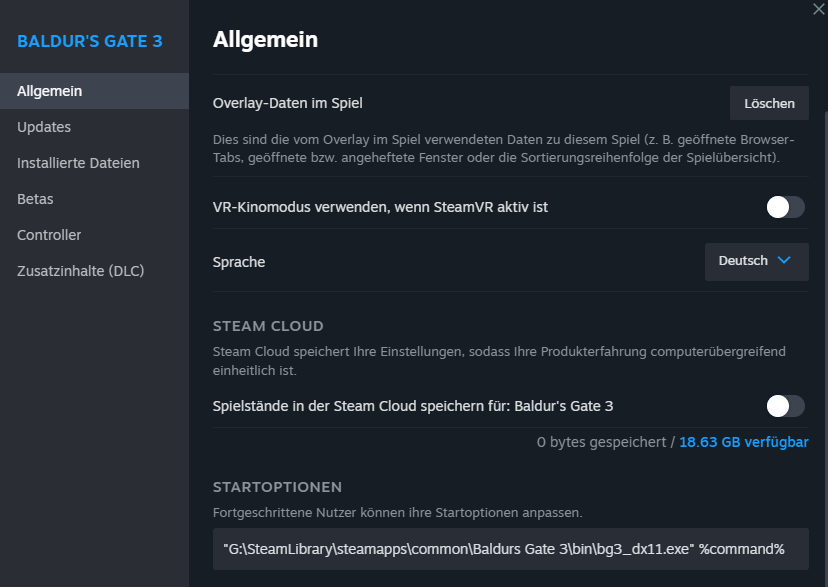Click the BALDUR'S GATE 3 title

click(x=90, y=41)
